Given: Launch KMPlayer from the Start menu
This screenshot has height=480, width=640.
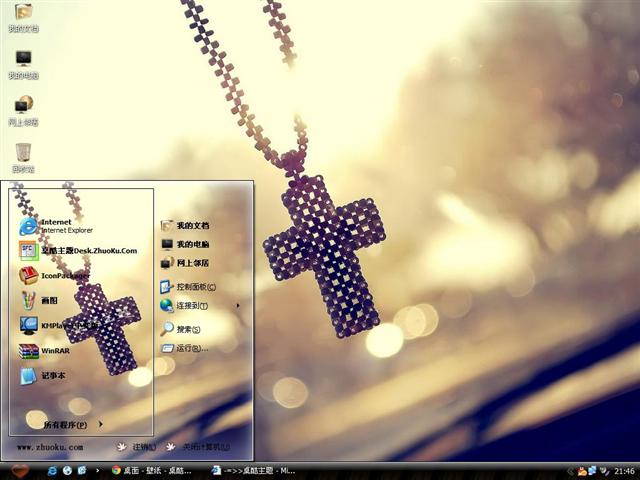Looking at the screenshot, I should click(60, 325).
